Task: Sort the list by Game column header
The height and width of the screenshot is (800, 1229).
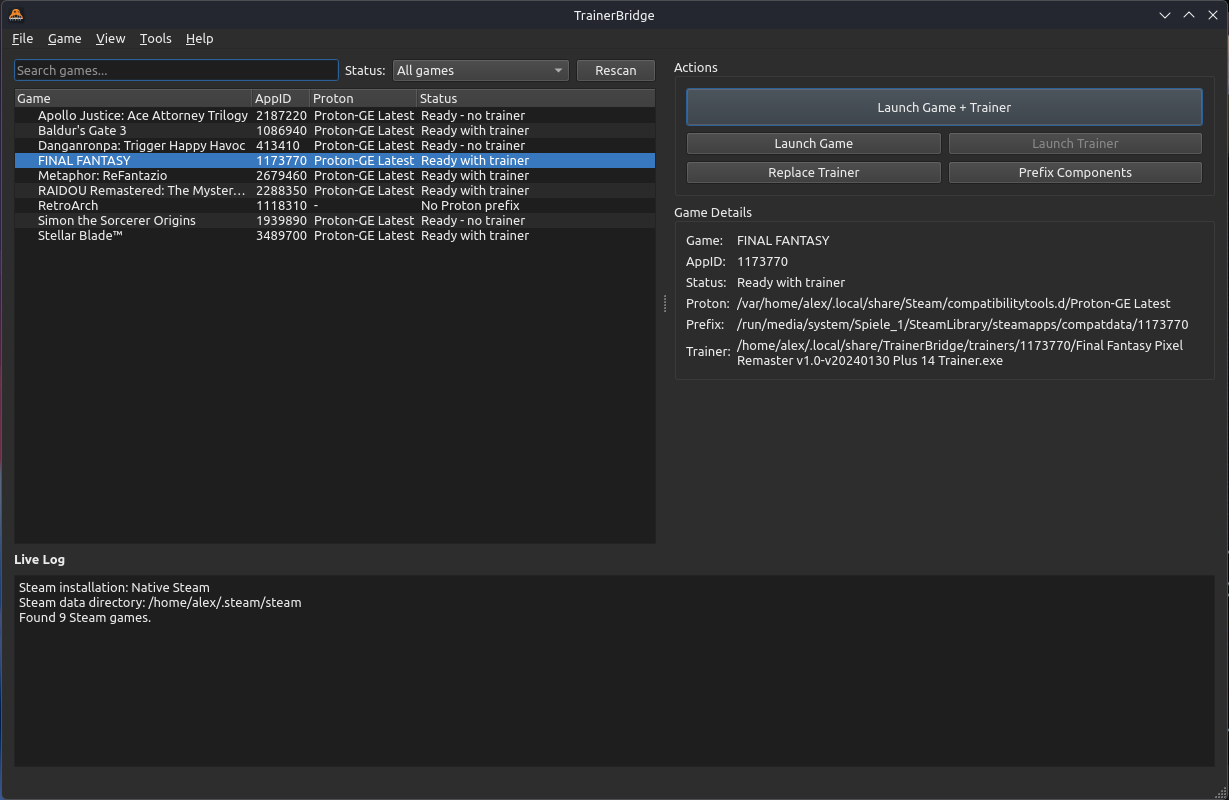Action: coord(133,98)
